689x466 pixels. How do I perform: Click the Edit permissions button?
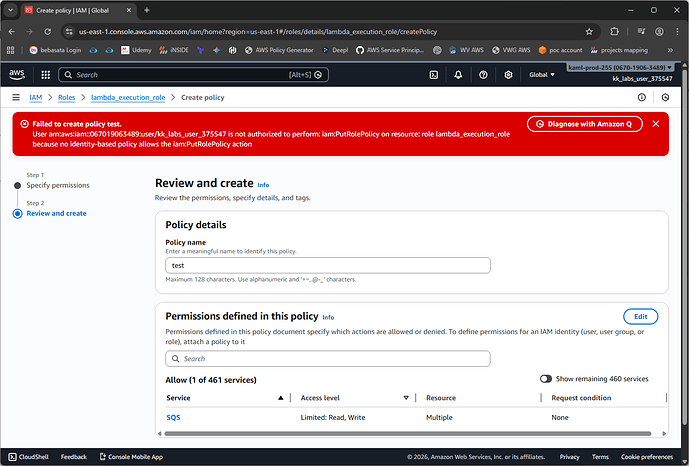point(640,317)
